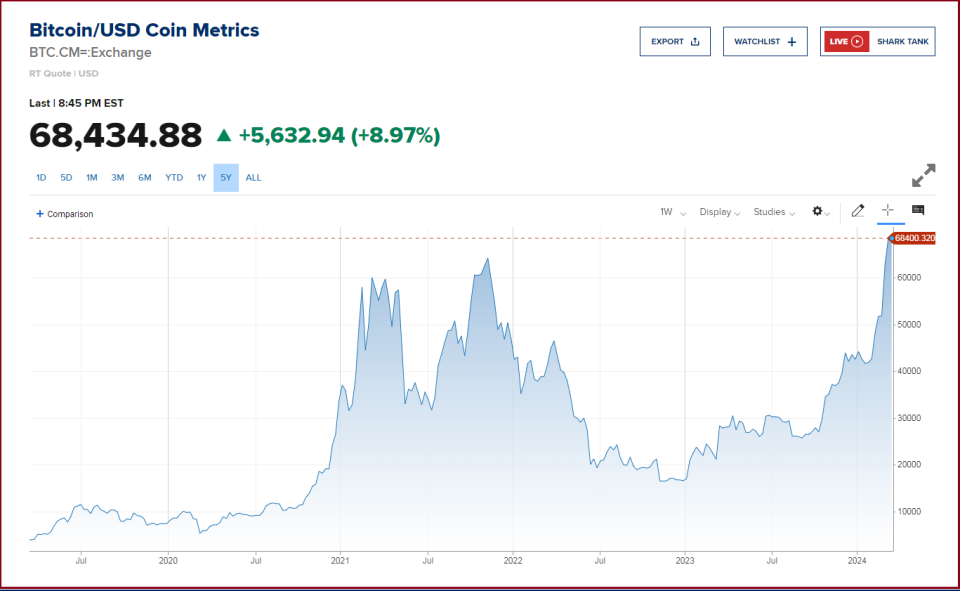The height and width of the screenshot is (591, 960).
Task: Click the 68400.320 current price label
Action: [912, 238]
